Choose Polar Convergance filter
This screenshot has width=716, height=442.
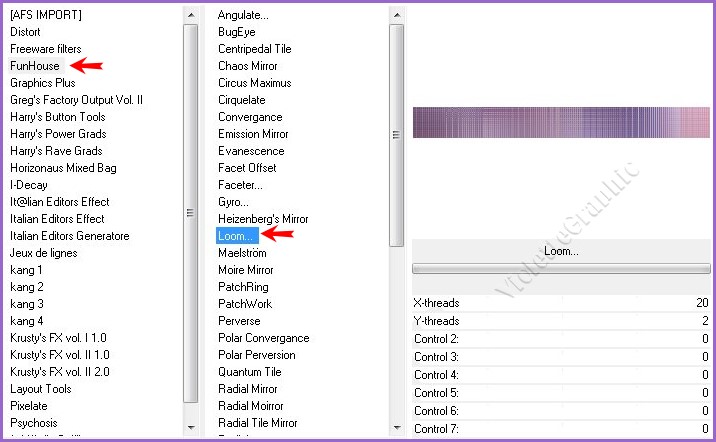[x=263, y=338]
